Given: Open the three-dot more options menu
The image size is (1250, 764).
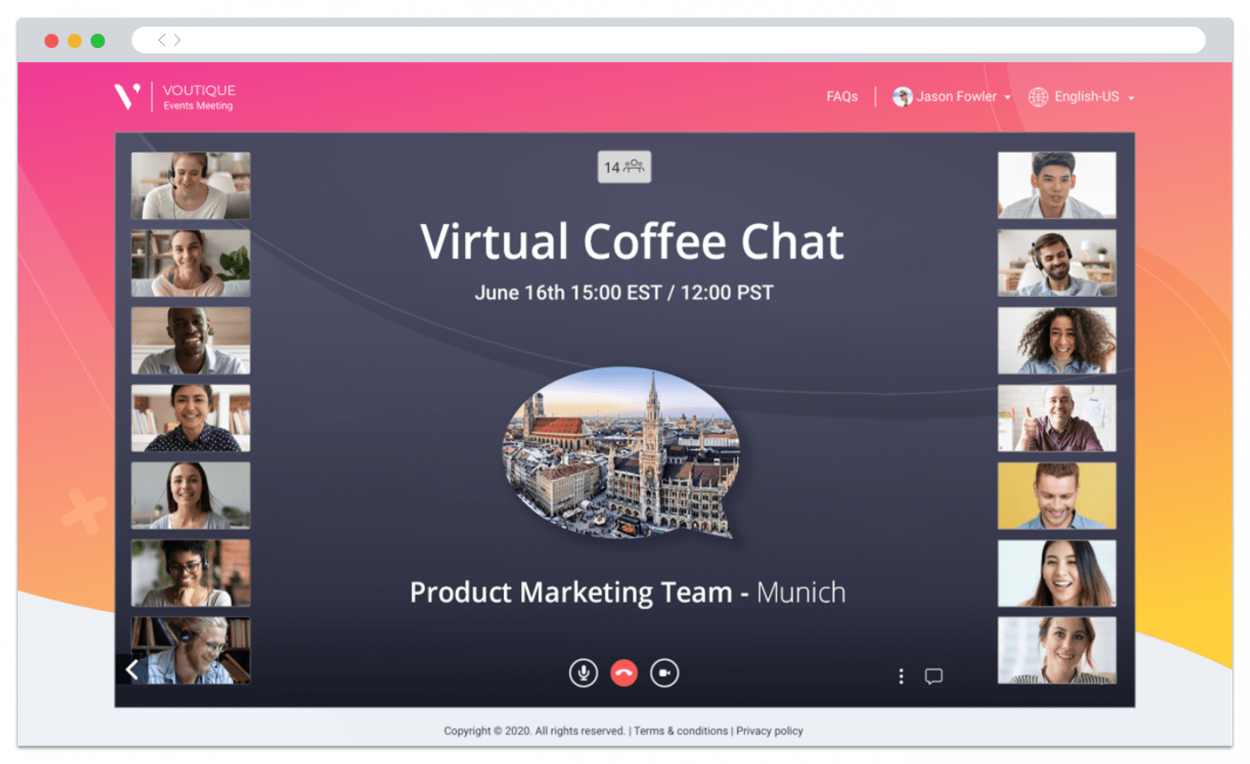Looking at the screenshot, I should 901,677.
